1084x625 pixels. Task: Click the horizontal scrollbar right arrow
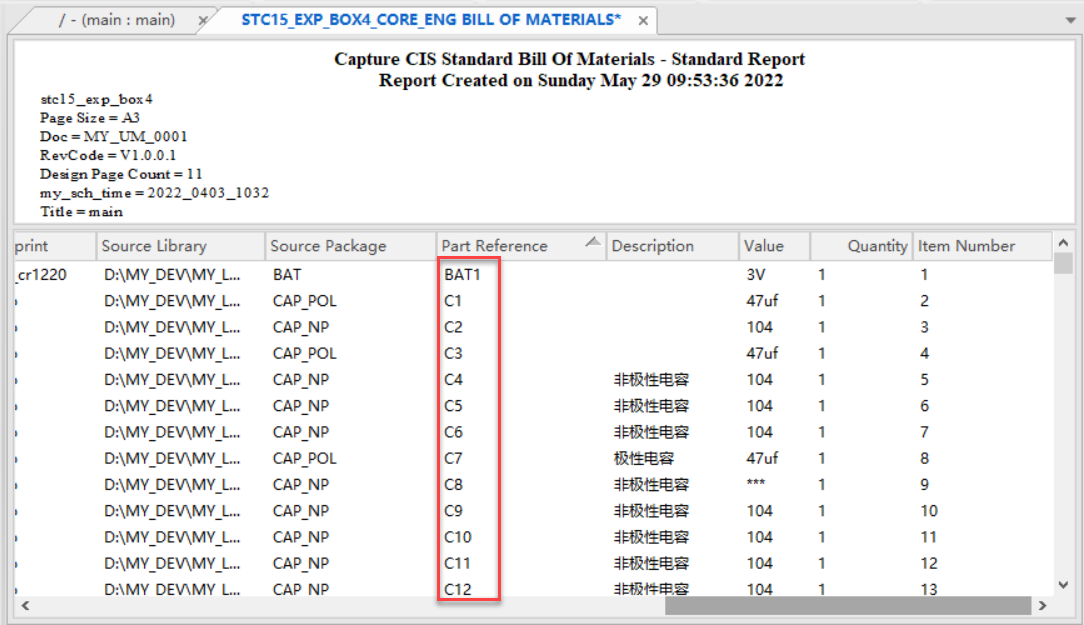[1042, 606]
